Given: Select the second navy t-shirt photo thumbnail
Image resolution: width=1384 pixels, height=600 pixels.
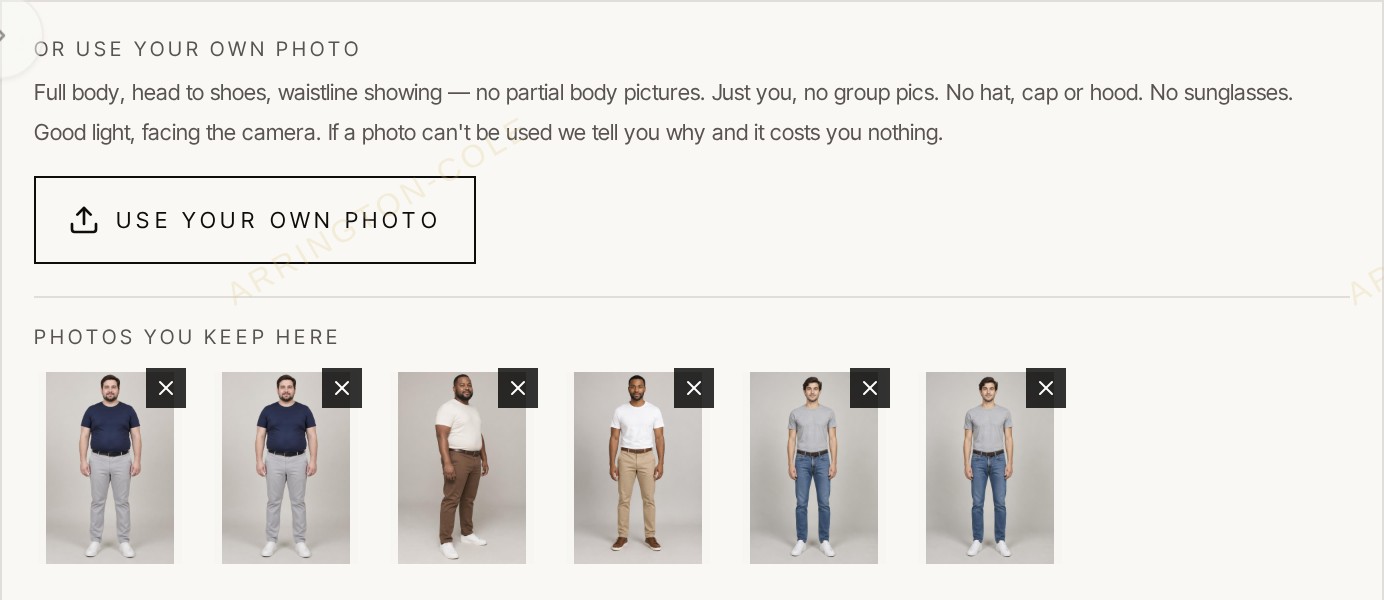Looking at the screenshot, I should pyautogui.click(x=286, y=468).
